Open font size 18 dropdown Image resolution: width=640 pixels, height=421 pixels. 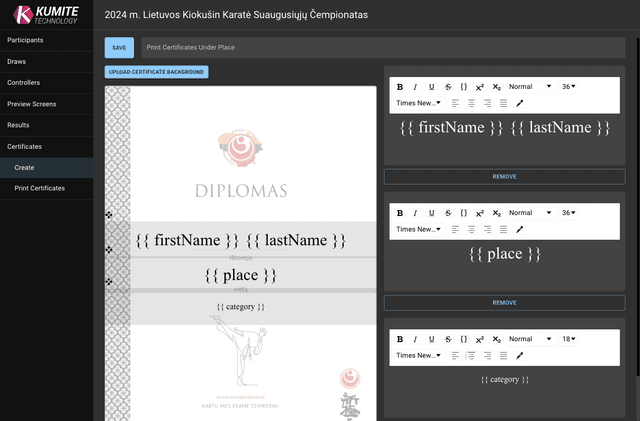pyautogui.click(x=568, y=339)
